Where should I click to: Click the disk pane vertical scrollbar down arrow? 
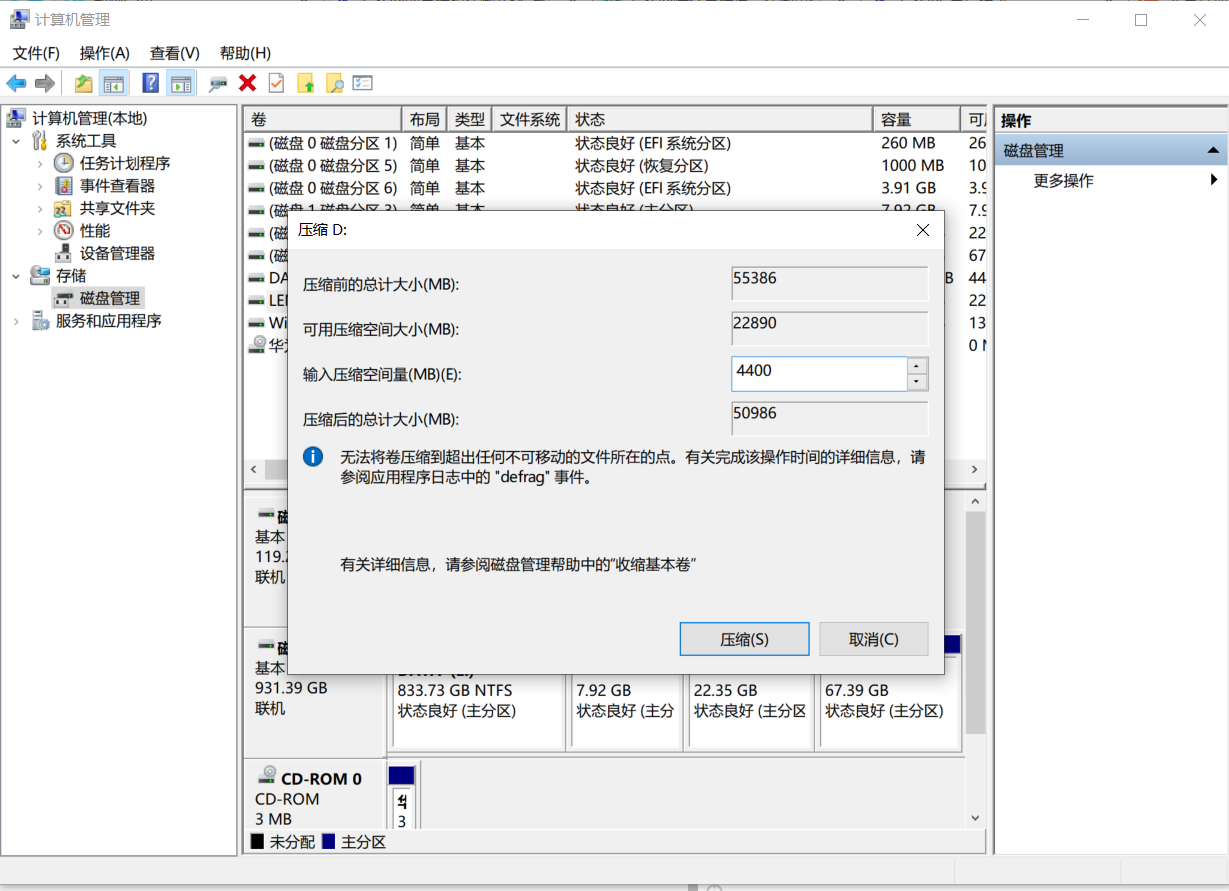click(976, 818)
